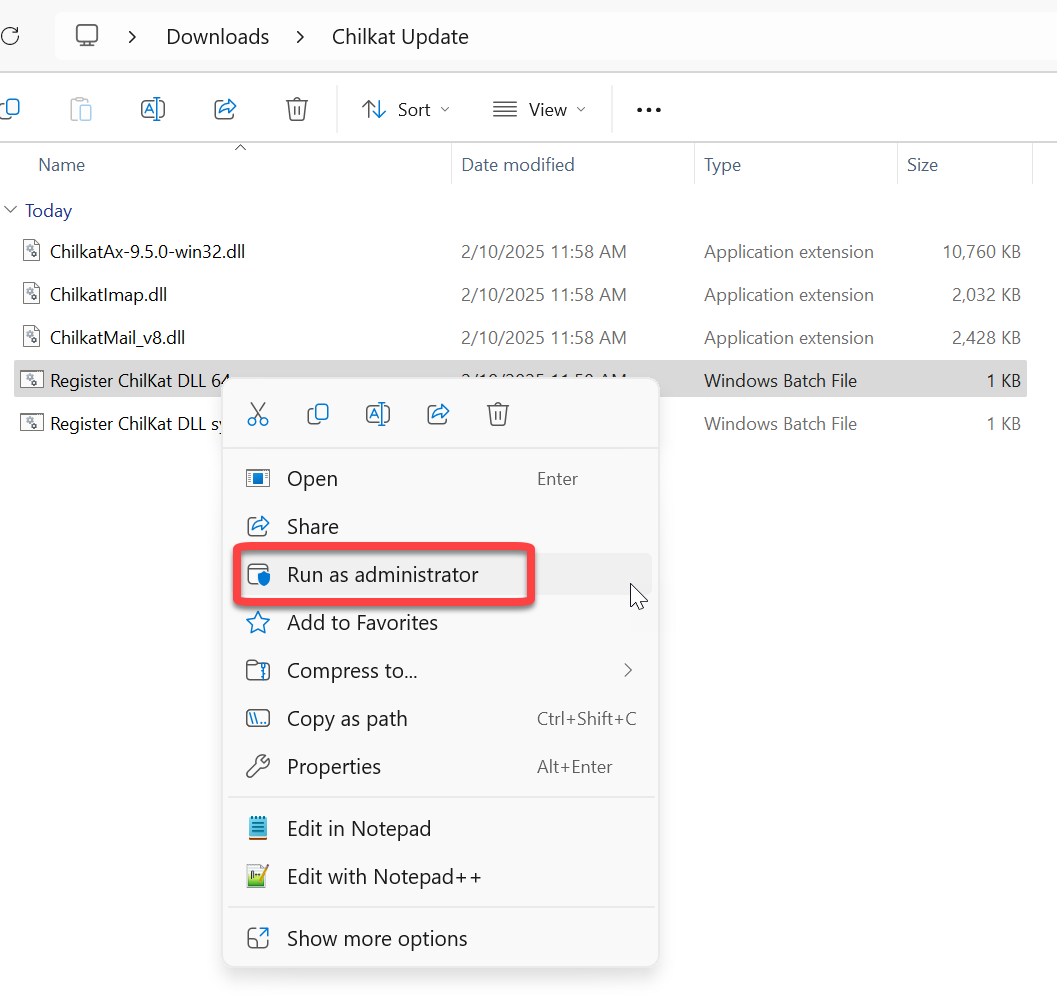Select Show more options

(x=377, y=939)
